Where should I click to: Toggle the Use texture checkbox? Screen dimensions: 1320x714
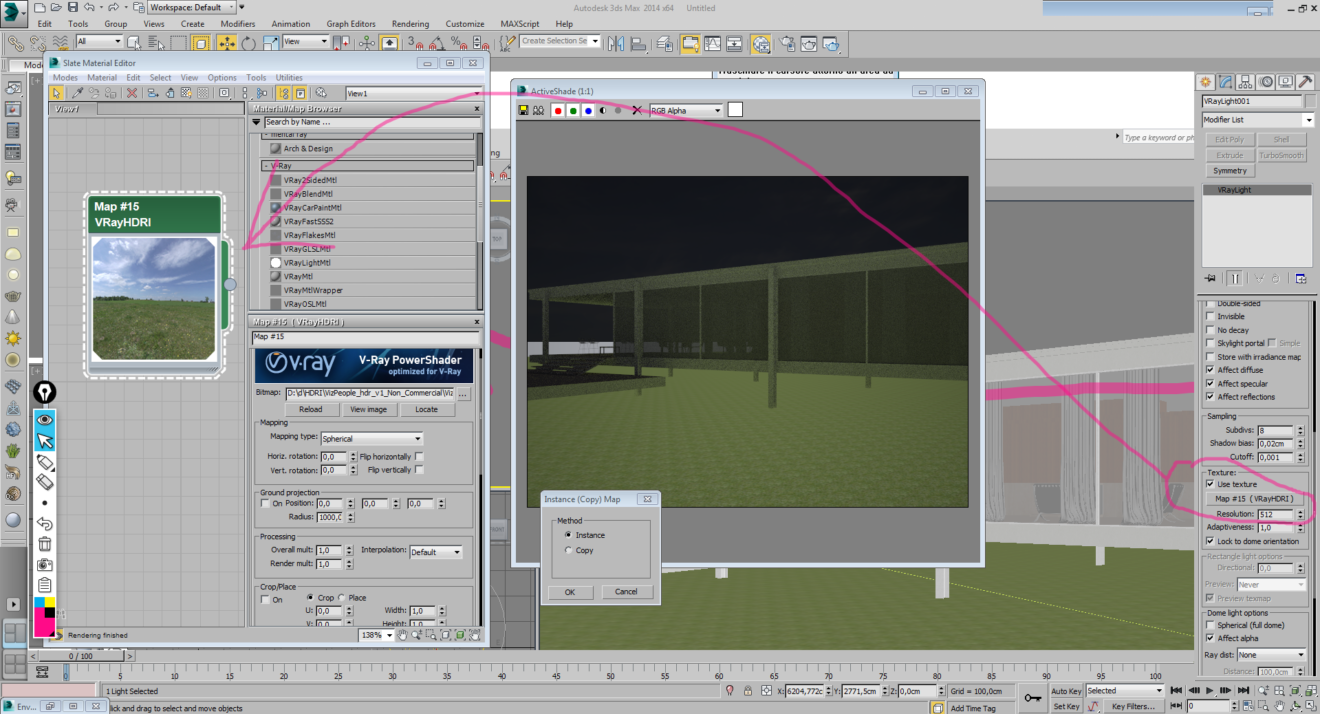[x=1211, y=484]
